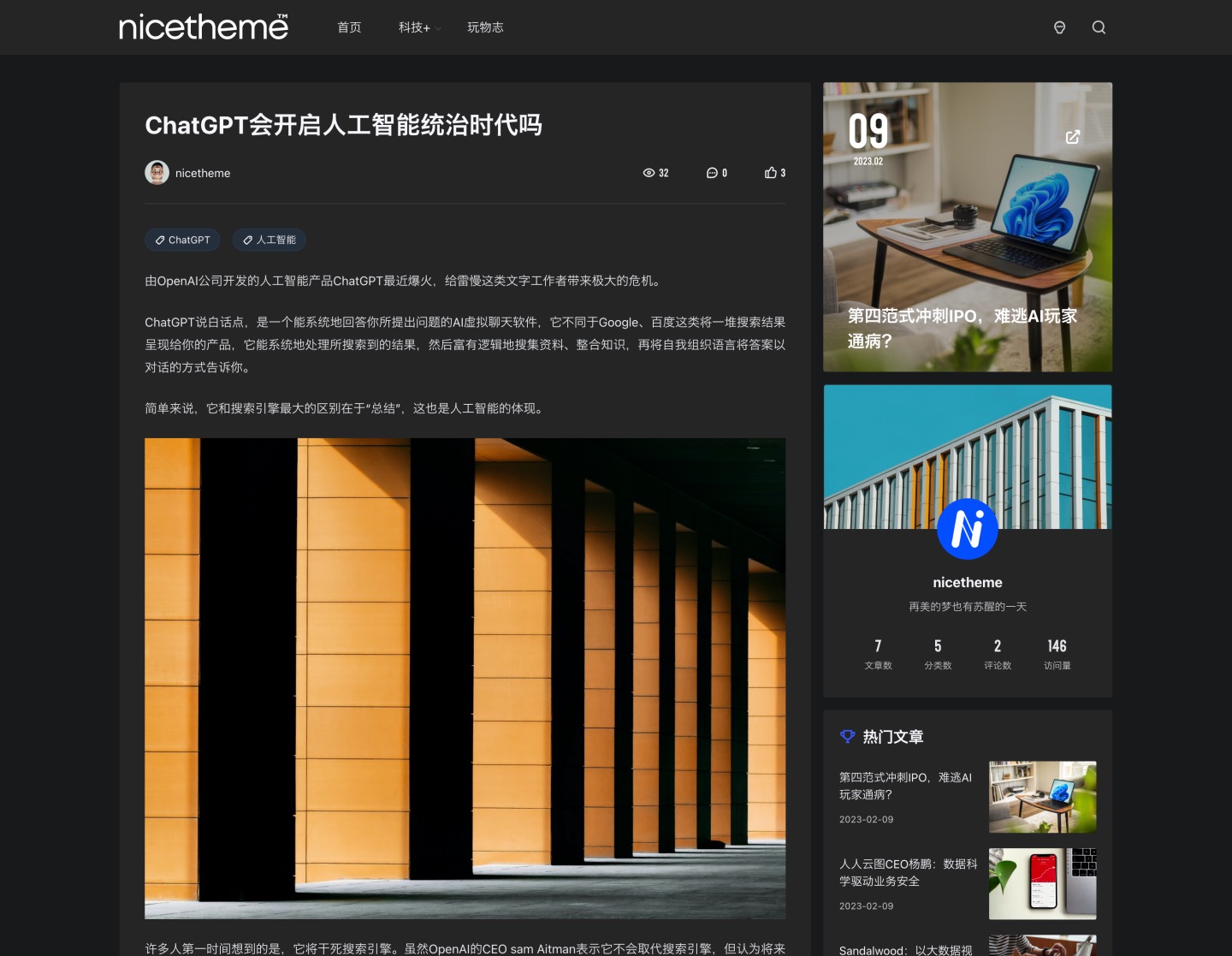Image resolution: width=1232 pixels, height=956 pixels.
Task: Expand the 科技+ dropdown arrow
Action: [x=438, y=28]
